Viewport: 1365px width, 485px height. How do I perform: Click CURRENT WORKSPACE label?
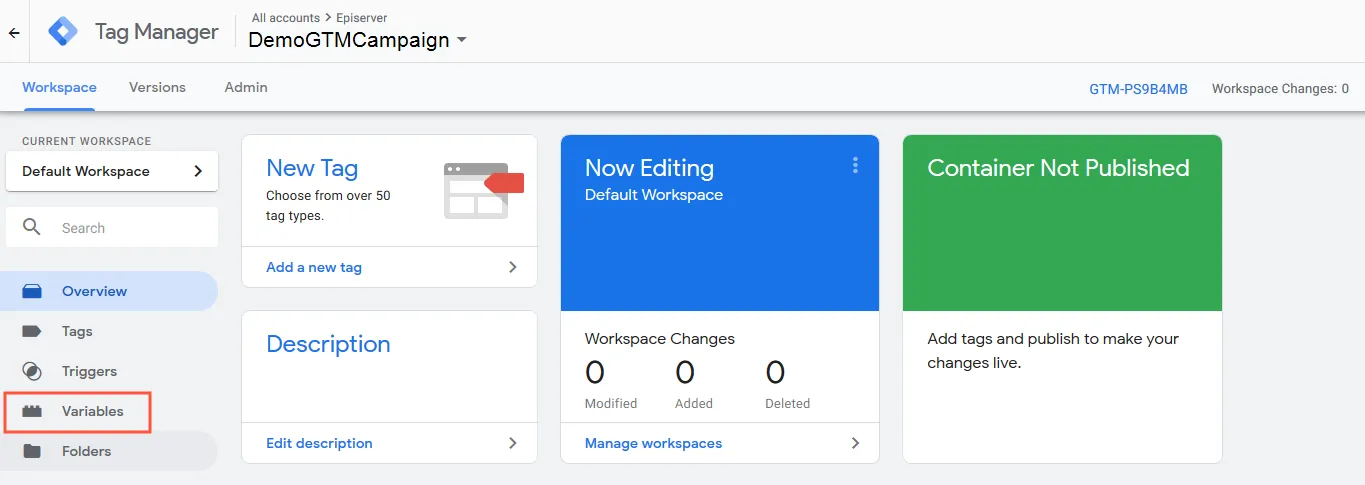[87, 142]
